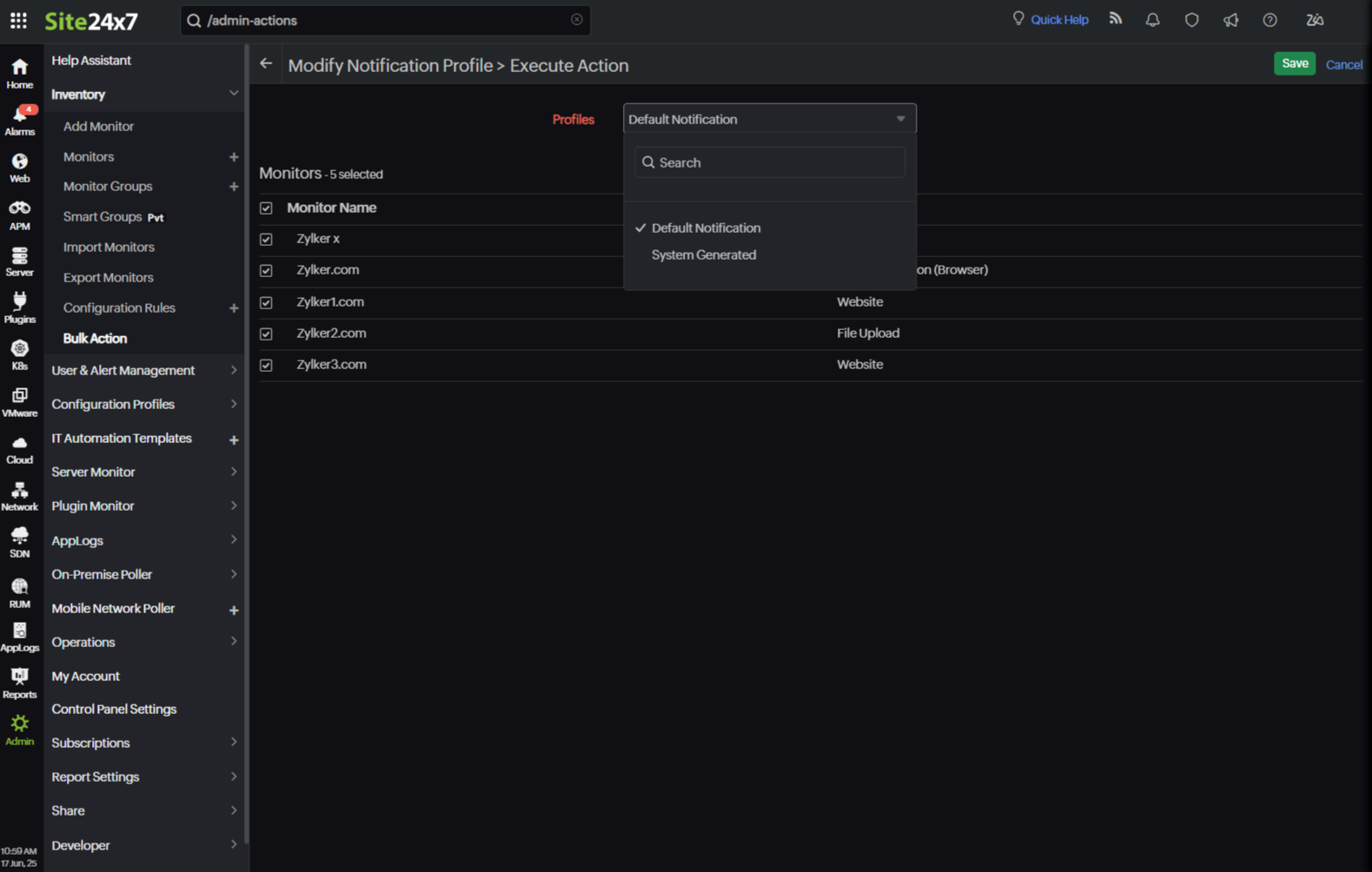Uncheck the Zylker x monitor checkbox
The image size is (1372, 872).
[266, 239]
